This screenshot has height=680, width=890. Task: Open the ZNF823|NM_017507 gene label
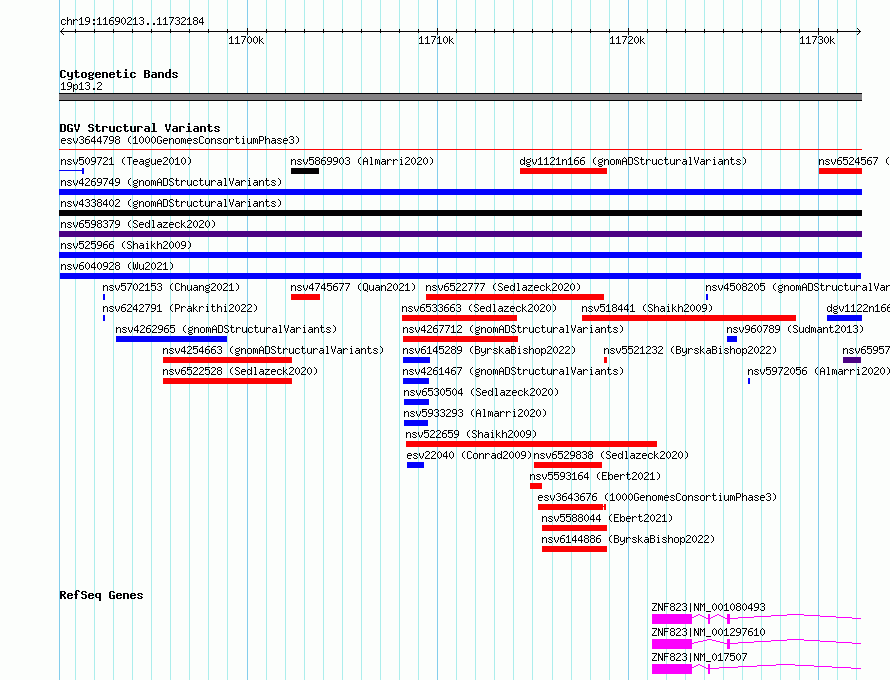click(x=699, y=657)
